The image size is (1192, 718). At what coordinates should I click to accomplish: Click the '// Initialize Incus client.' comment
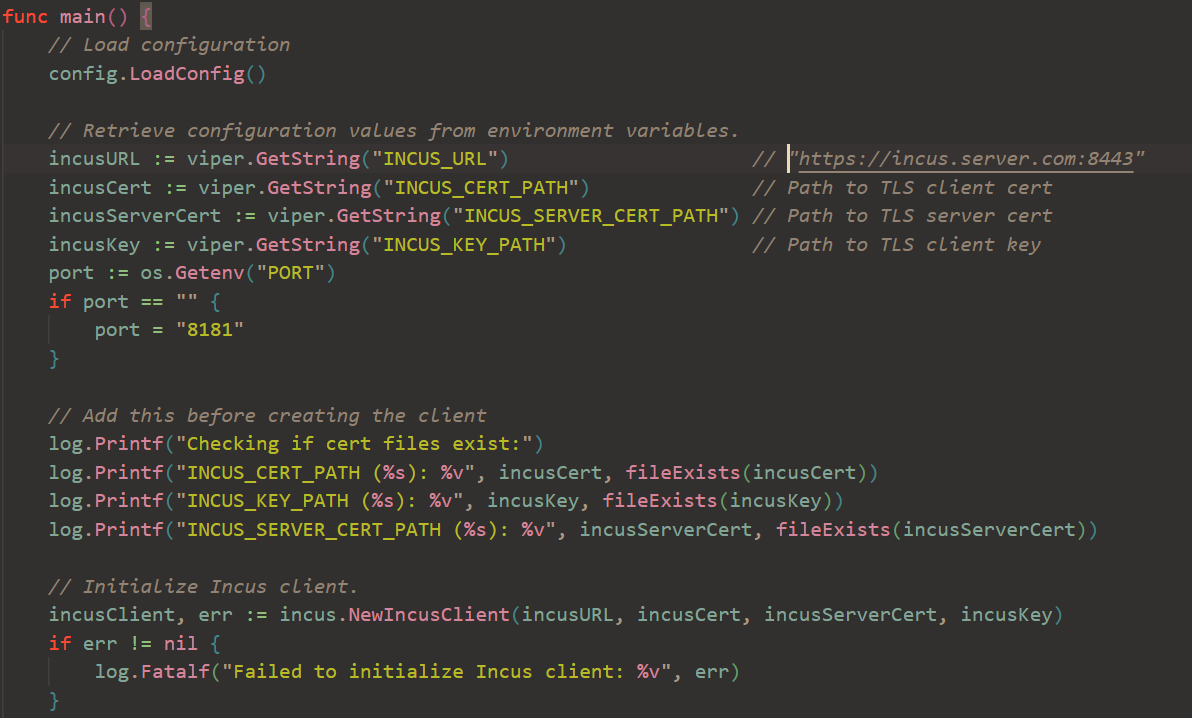pyautogui.click(x=204, y=587)
